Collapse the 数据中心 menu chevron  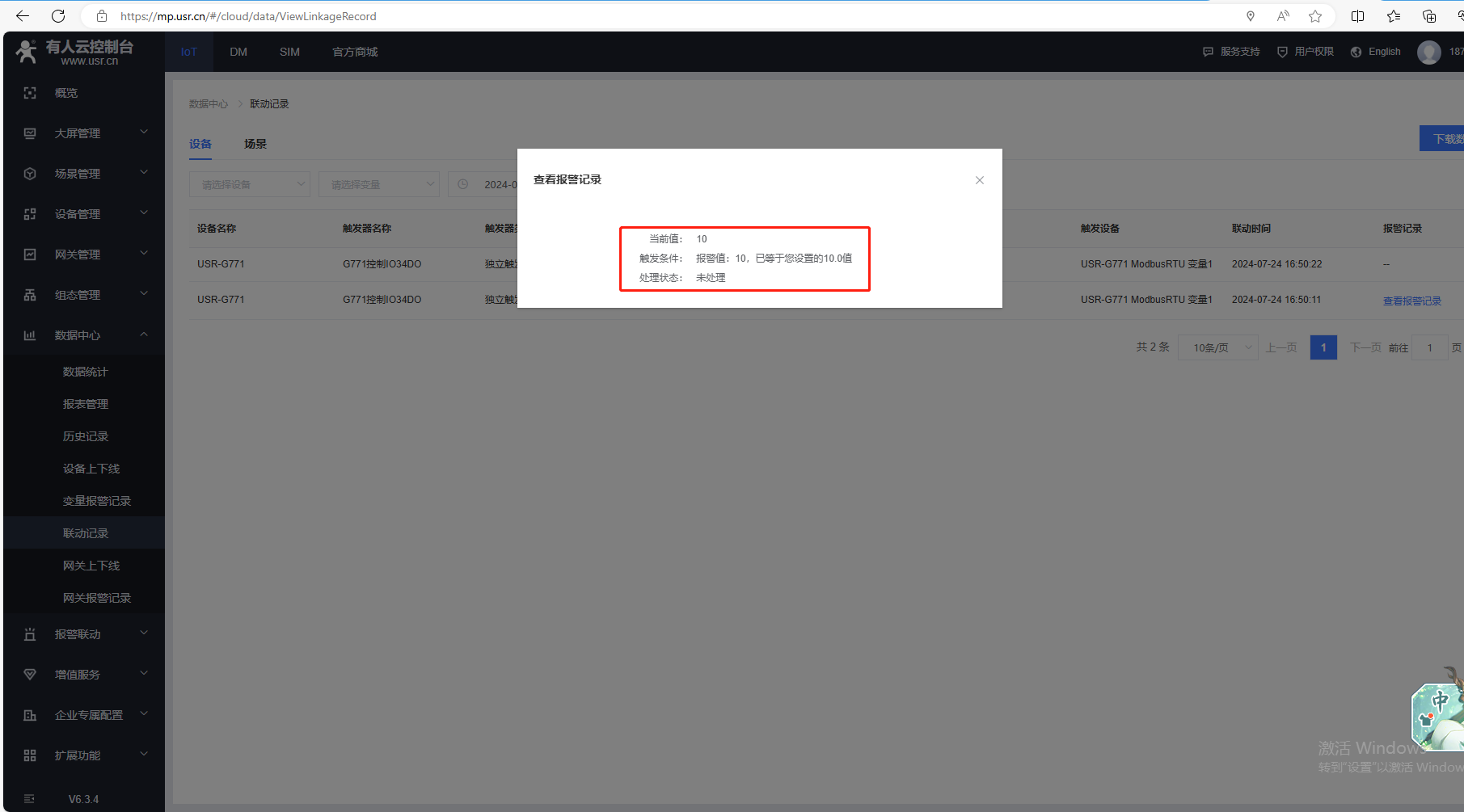(x=144, y=334)
